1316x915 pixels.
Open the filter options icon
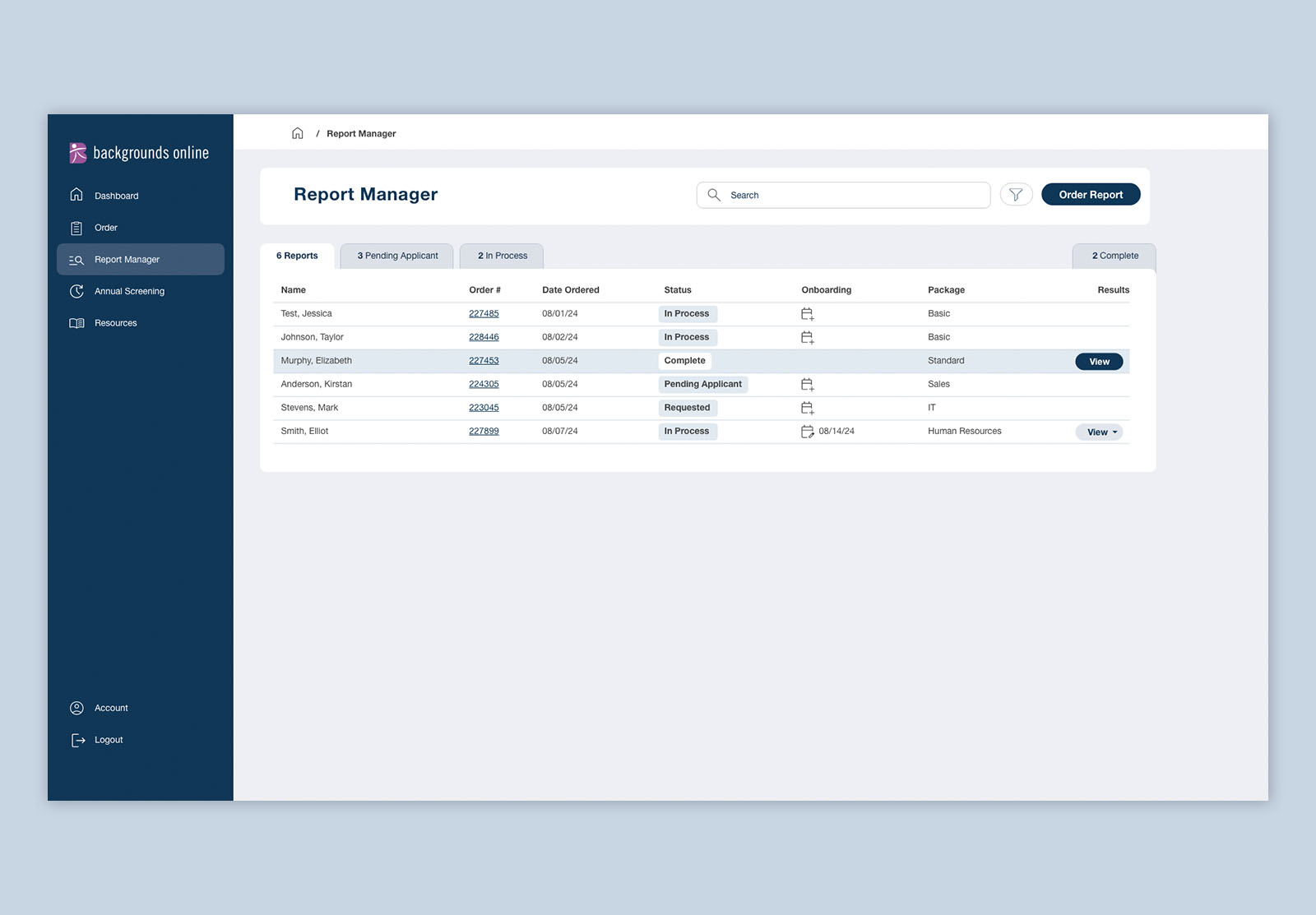pyautogui.click(x=1016, y=195)
